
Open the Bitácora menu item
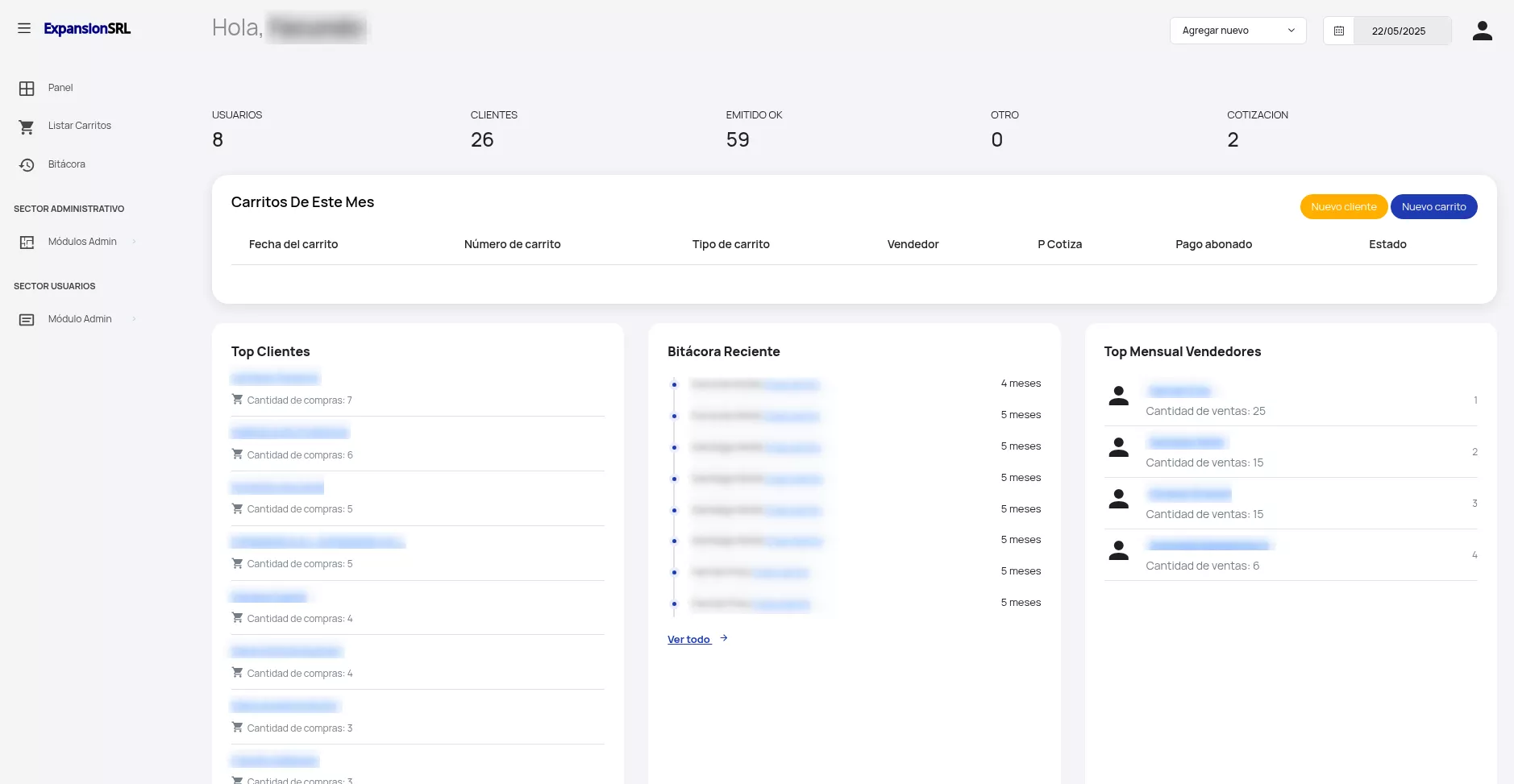pos(66,164)
